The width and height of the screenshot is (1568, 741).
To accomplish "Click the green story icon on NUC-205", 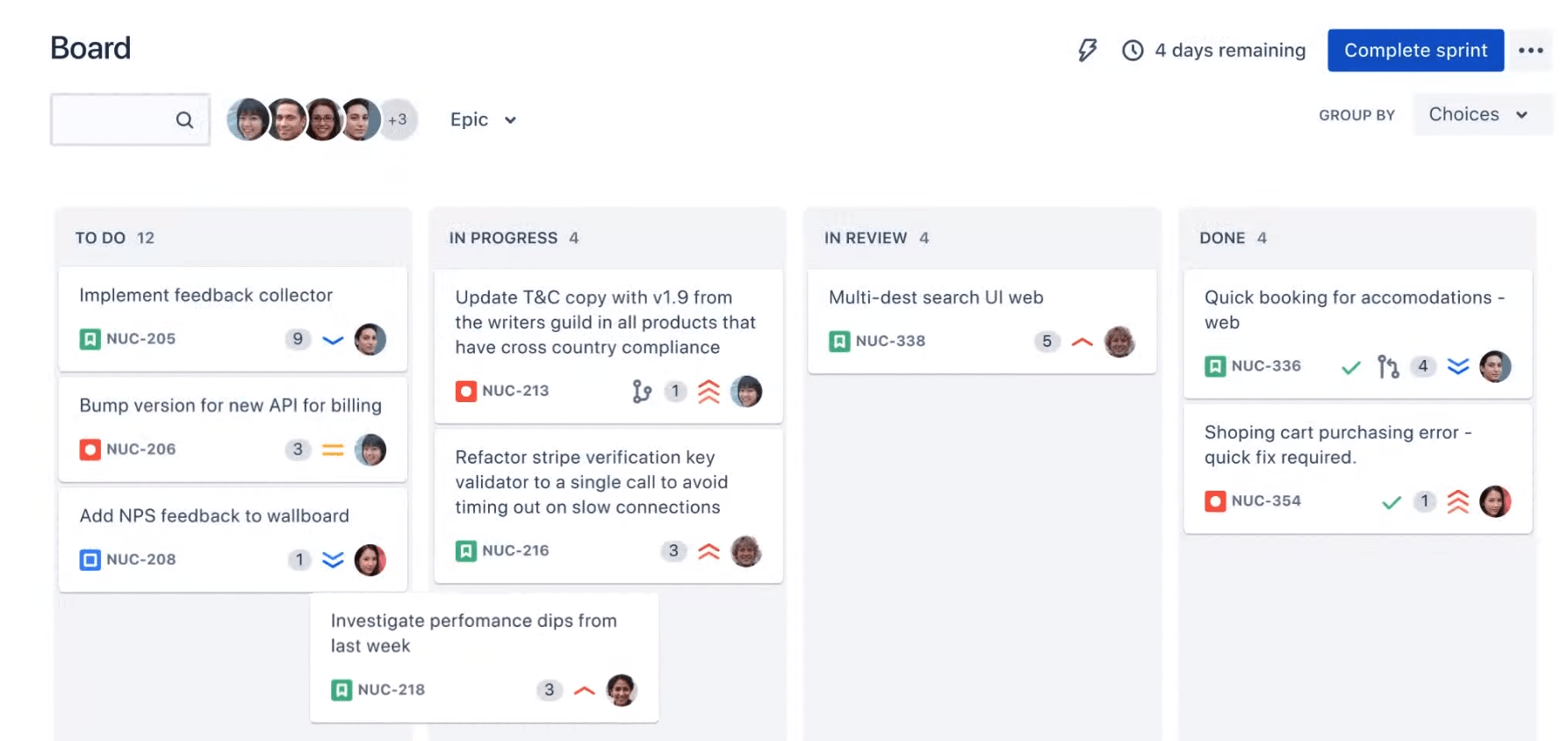I will tap(89, 339).
